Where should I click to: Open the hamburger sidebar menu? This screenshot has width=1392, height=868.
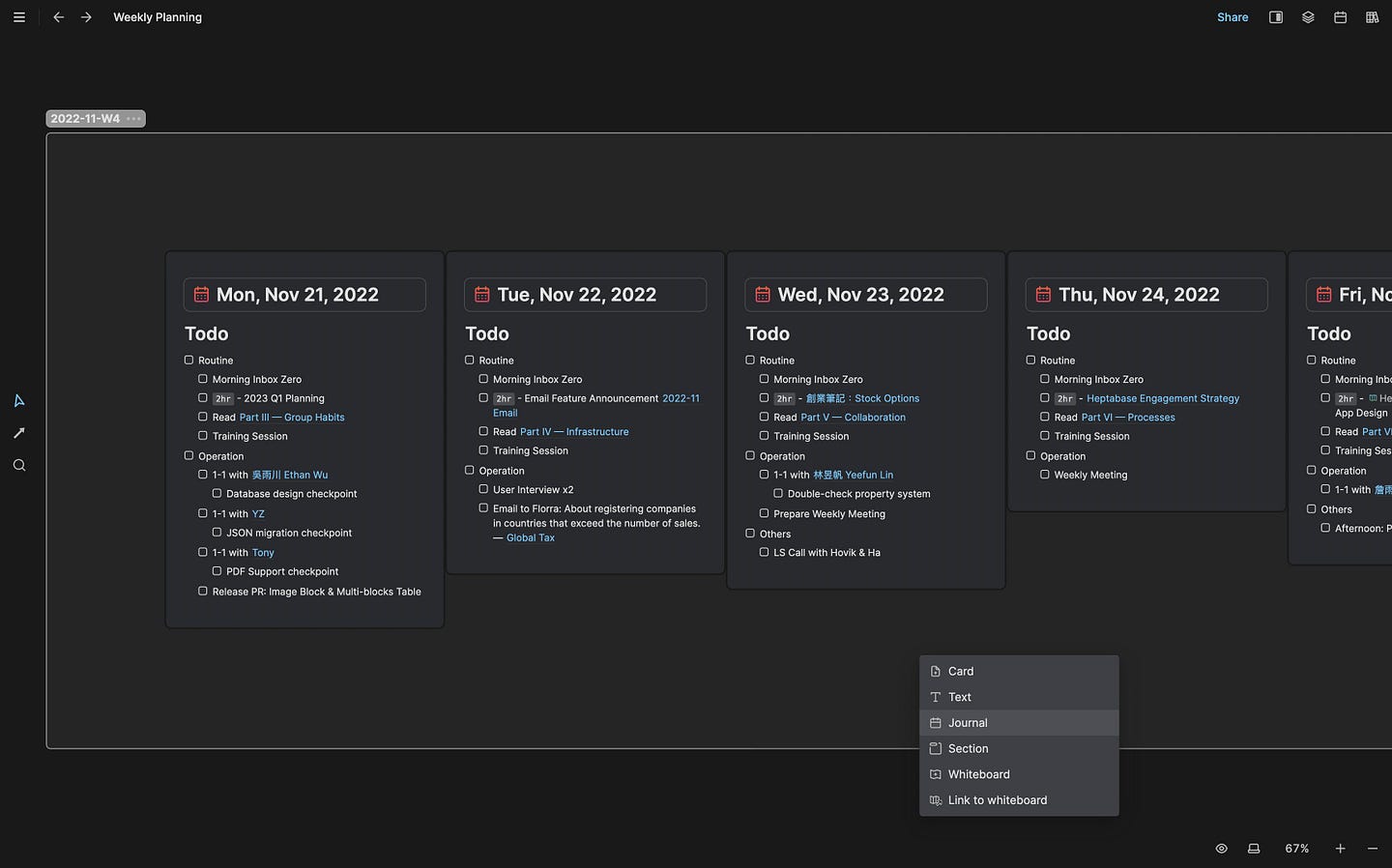point(18,17)
